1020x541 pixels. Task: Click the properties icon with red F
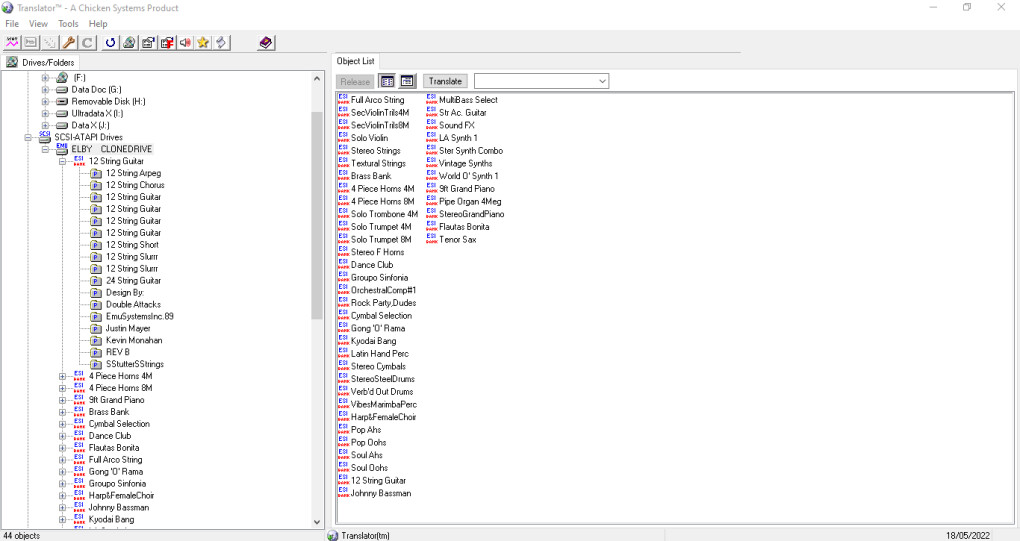click(x=167, y=43)
